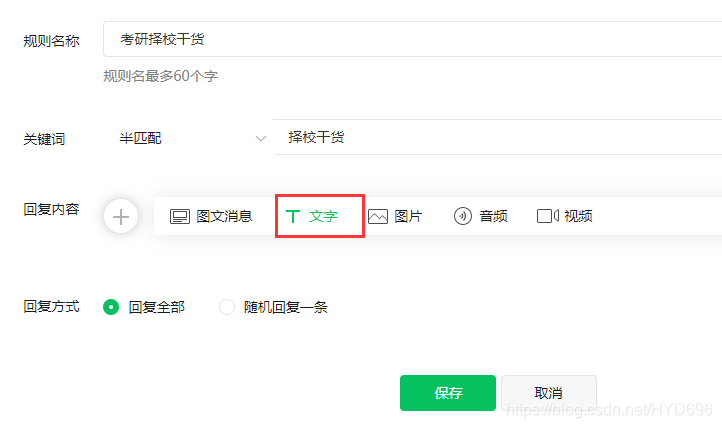Select the 图文消息 article icon
The height and width of the screenshot is (428, 722).
pyautogui.click(x=180, y=216)
